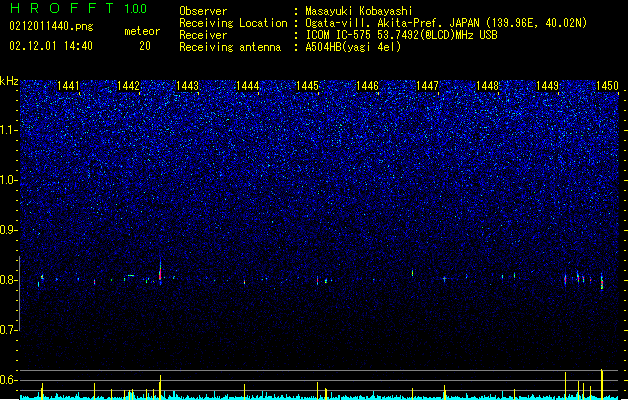Click the name Masayuki Kobayashi

[359, 11]
